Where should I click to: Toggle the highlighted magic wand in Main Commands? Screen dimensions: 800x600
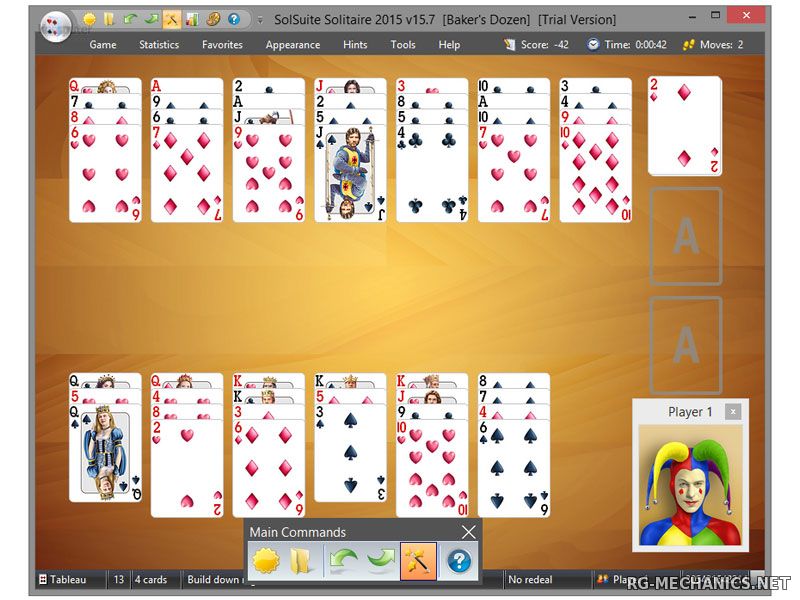418,561
